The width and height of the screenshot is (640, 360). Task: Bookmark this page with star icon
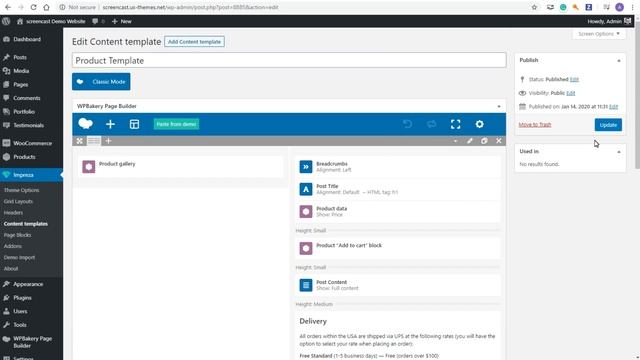click(534, 7)
